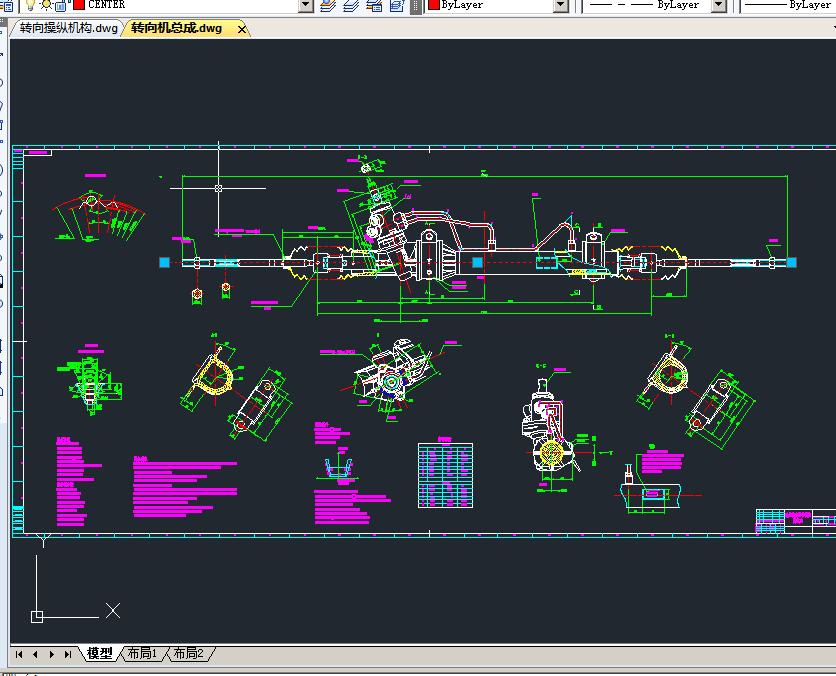Close the 转向机总成.dwg tab
This screenshot has height=676, width=836.
click(x=242, y=29)
